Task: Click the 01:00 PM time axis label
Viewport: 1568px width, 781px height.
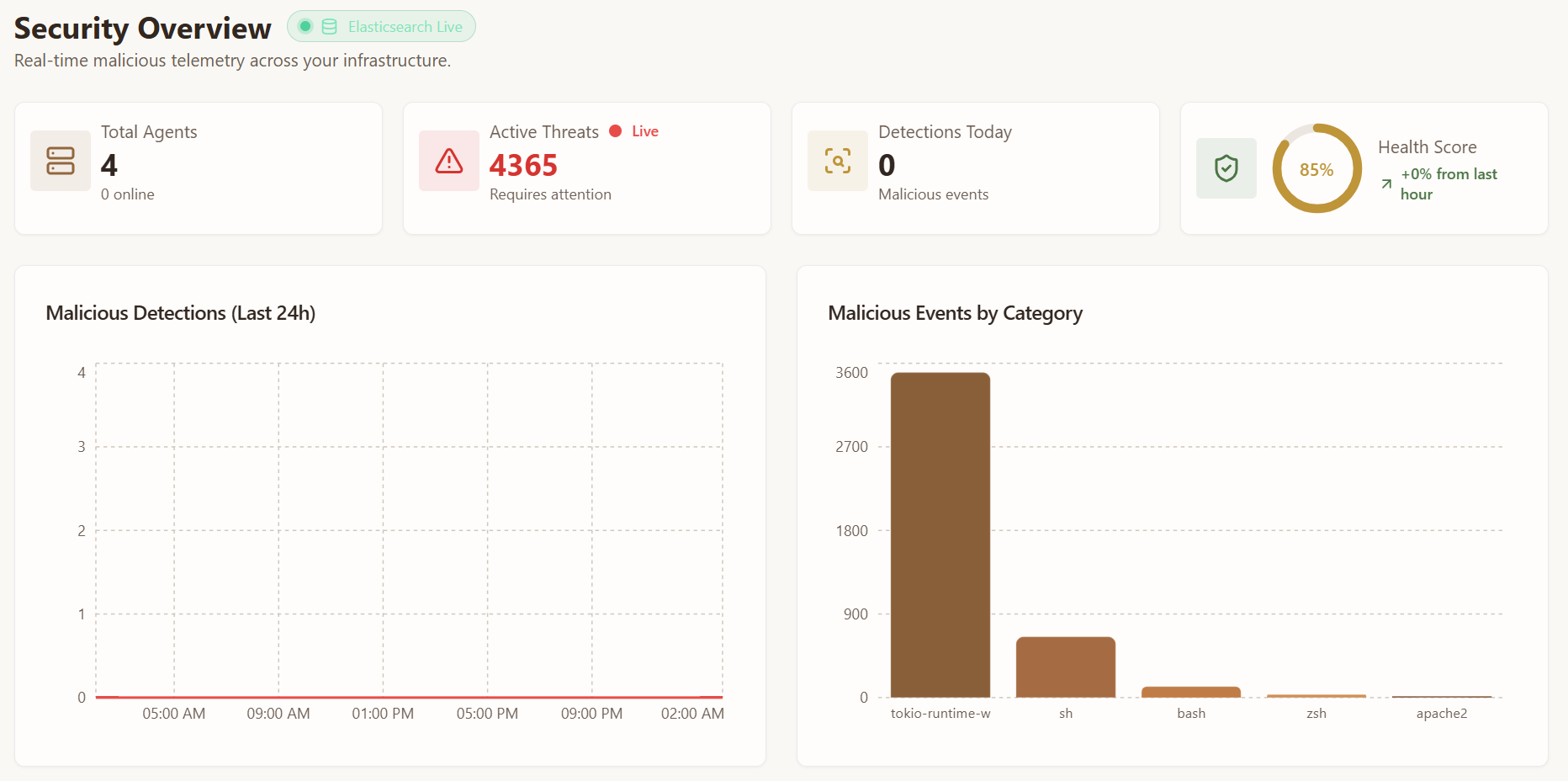Action: (x=383, y=714)
